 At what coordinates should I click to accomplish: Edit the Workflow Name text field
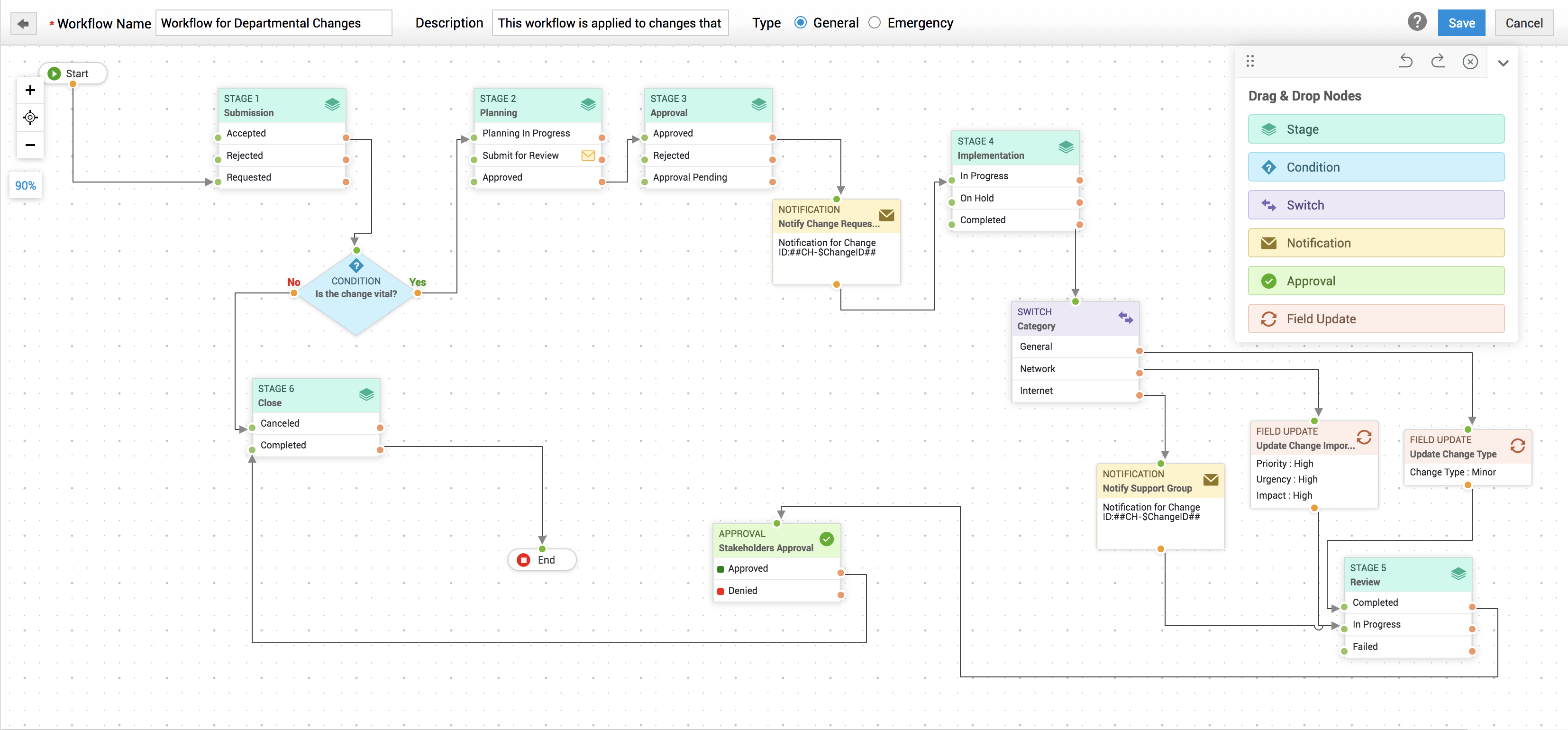pyautogui.click(x=274, y=23)
